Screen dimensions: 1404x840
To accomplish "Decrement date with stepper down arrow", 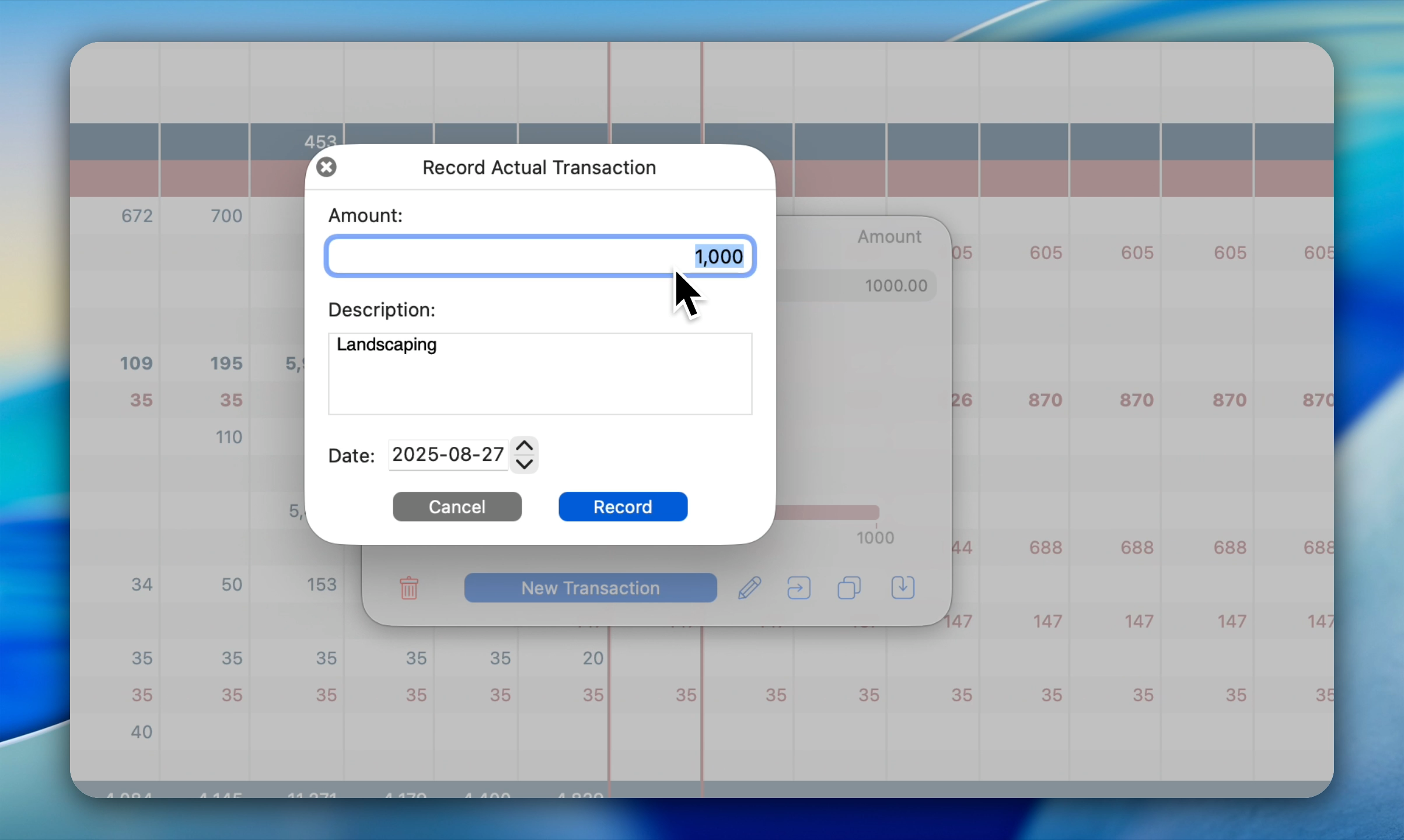I will pos(524,464).
